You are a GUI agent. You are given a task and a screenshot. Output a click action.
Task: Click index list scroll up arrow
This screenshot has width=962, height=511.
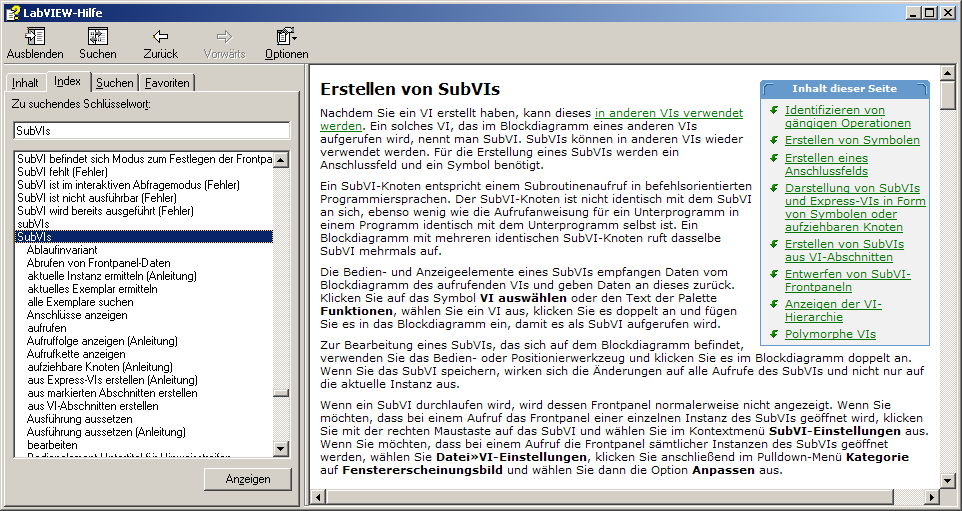280,160
